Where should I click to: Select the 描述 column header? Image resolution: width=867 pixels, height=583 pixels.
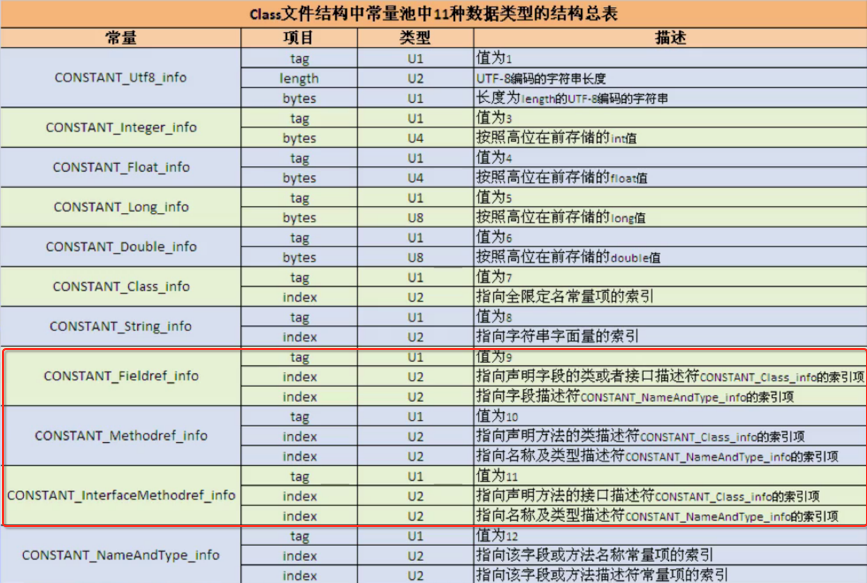pos(670,38)
